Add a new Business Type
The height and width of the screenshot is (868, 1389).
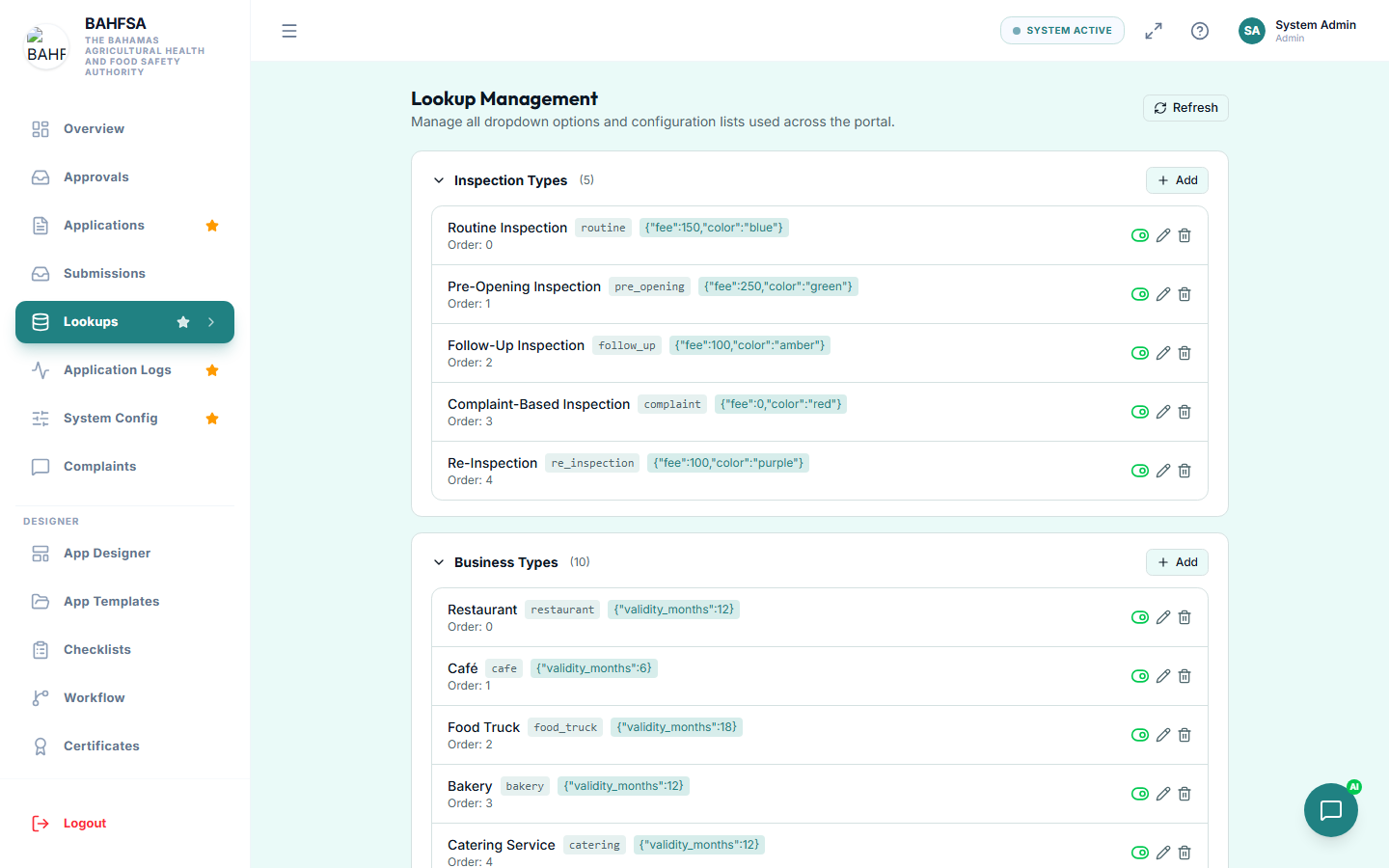pos(1177,562)
